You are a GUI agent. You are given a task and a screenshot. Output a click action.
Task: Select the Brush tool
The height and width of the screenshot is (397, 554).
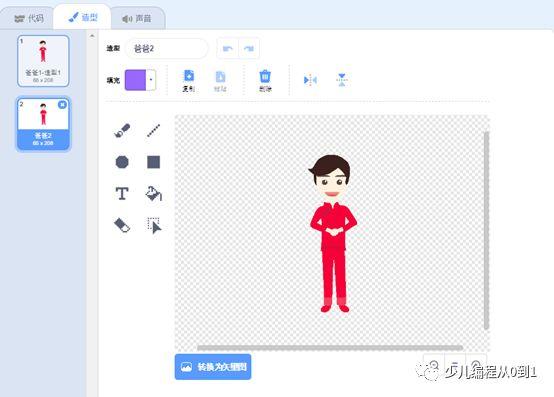coord(122,130)
